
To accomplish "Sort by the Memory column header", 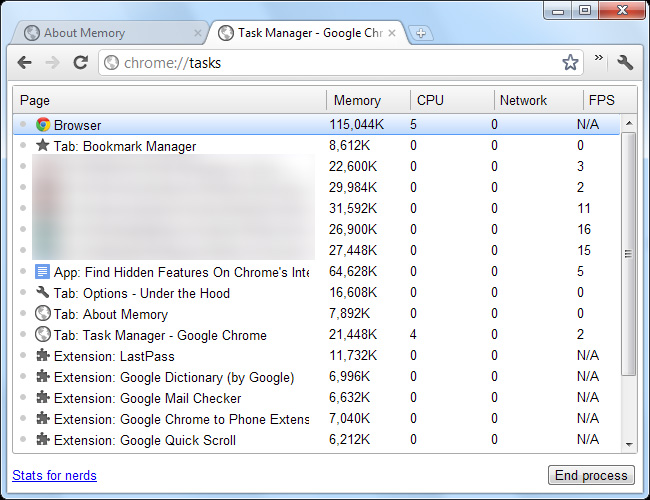I will [368, 100].
